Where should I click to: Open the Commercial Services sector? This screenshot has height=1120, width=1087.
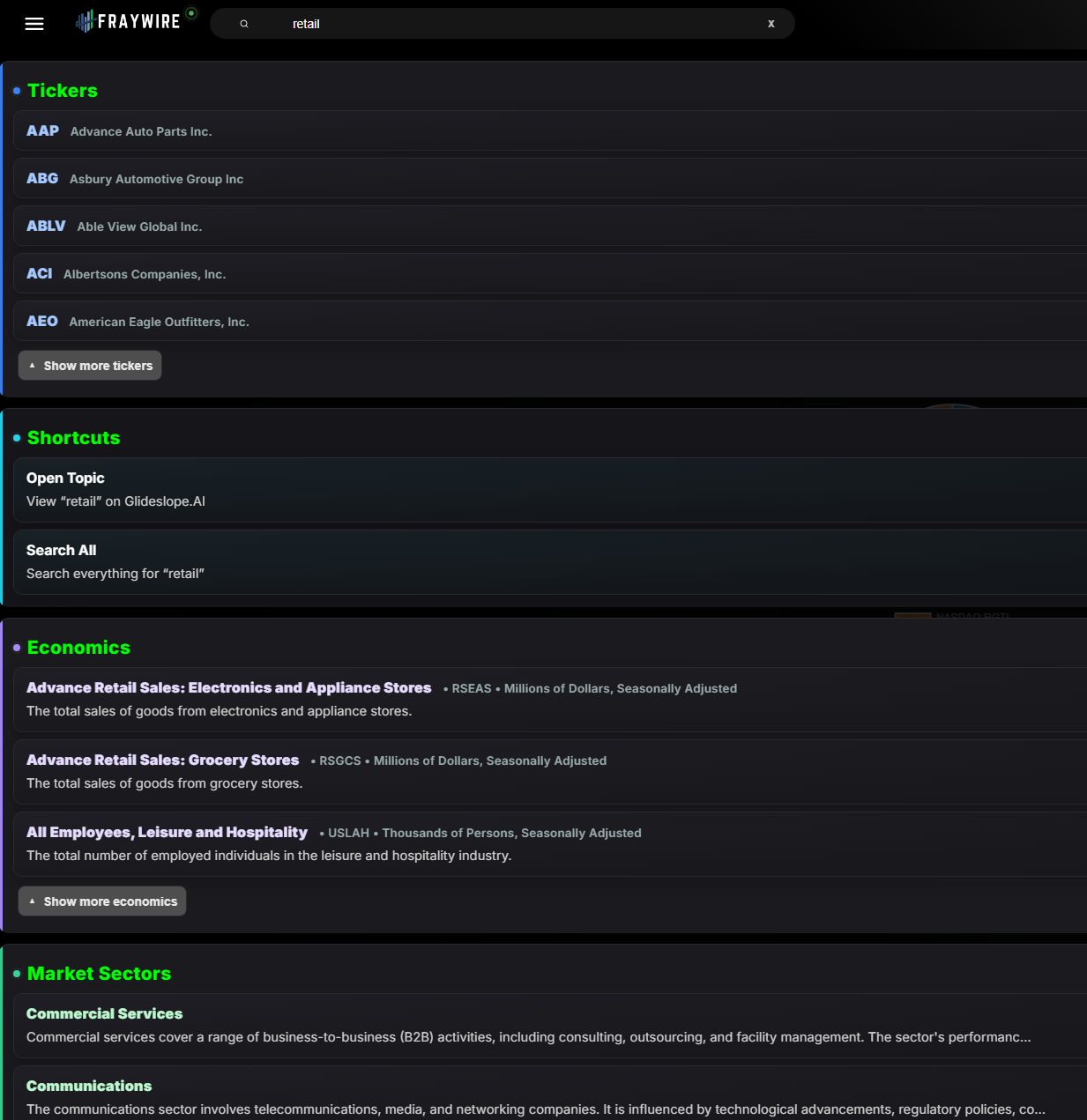point(104,1014)
